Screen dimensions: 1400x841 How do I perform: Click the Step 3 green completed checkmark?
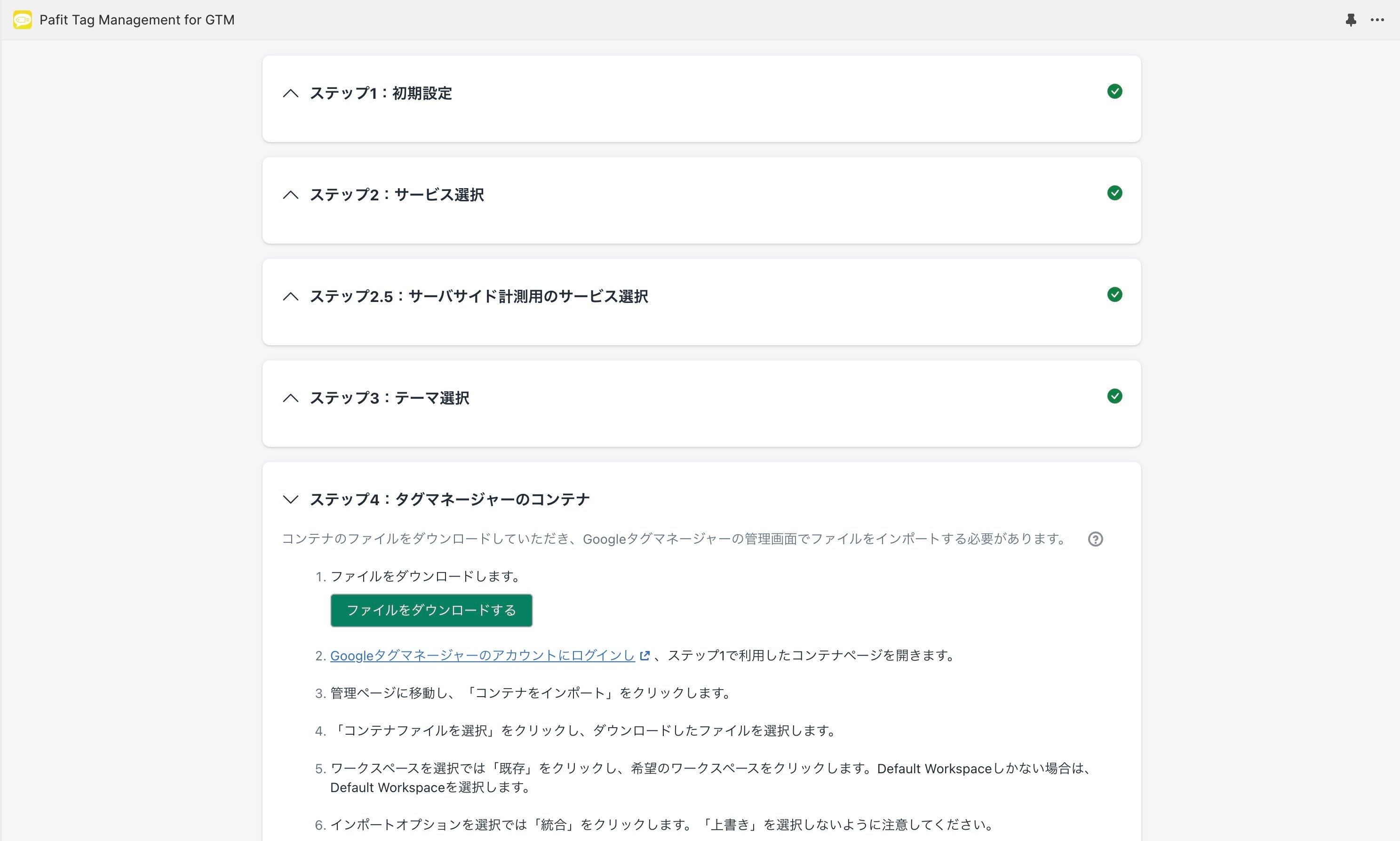point(1114,396)
